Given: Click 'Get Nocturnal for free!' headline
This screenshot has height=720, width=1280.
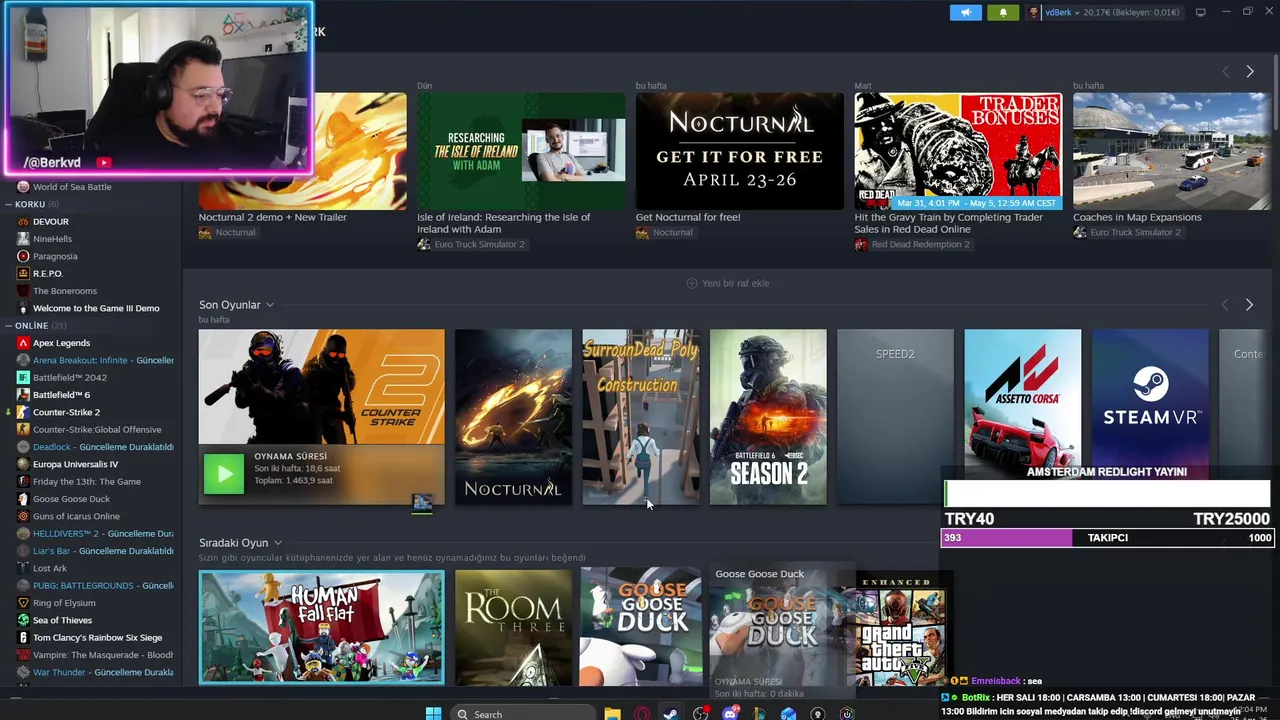Looking at the screenshot, I should pyautogui.click(x=688, y=217).
